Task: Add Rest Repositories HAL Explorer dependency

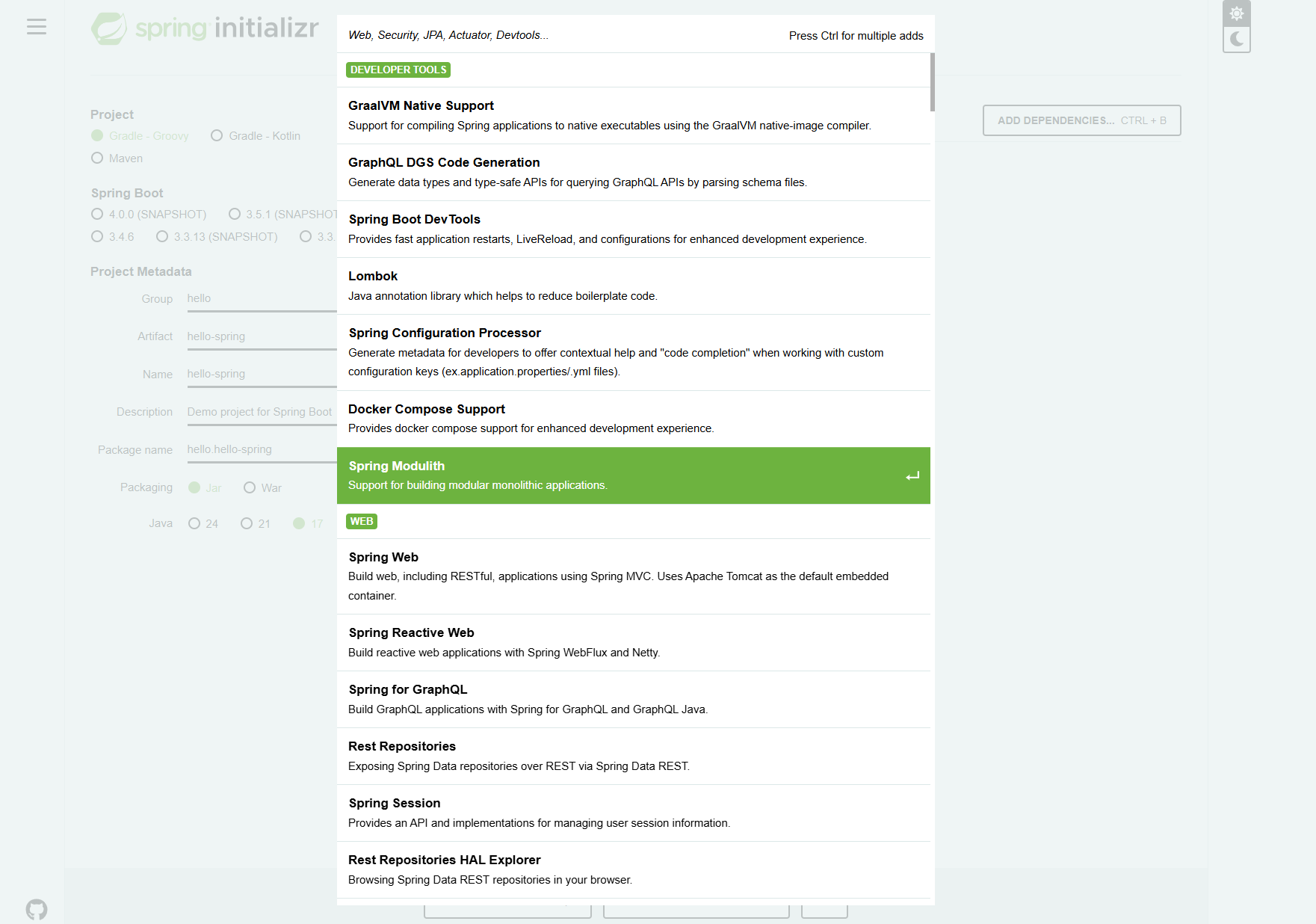Action: pos(634,869)
